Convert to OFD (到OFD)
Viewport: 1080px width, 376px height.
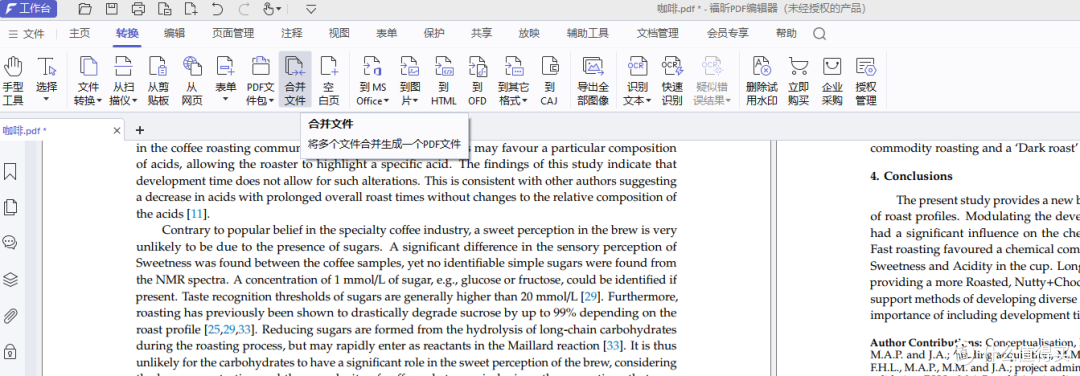477,81
